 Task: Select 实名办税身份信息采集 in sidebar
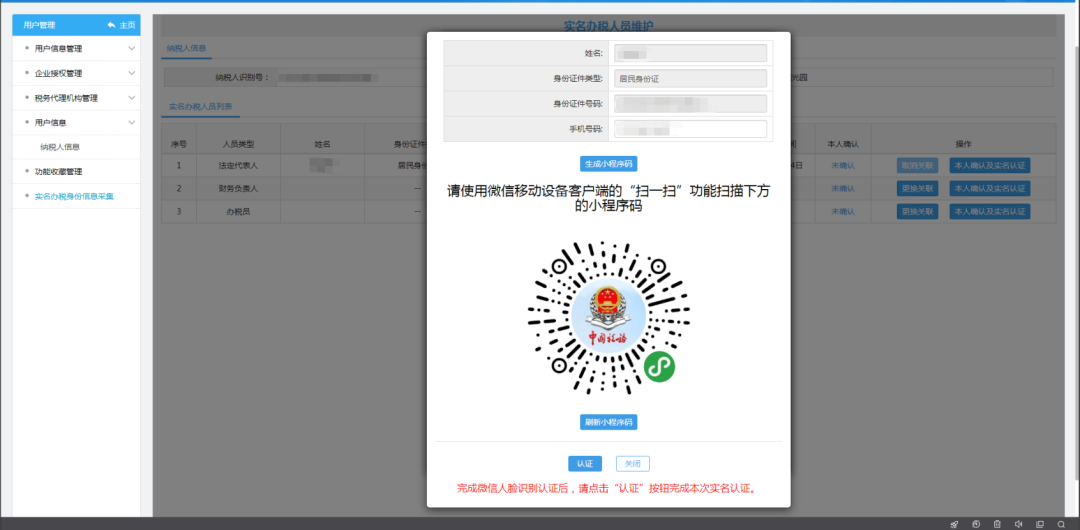coord(76,196)
